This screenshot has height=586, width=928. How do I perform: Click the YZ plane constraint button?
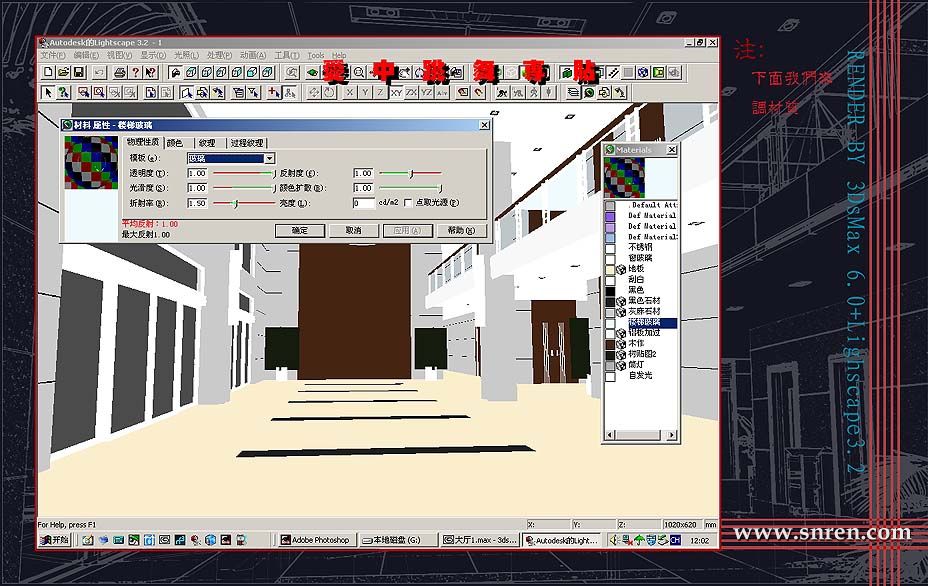pos(427,92)
